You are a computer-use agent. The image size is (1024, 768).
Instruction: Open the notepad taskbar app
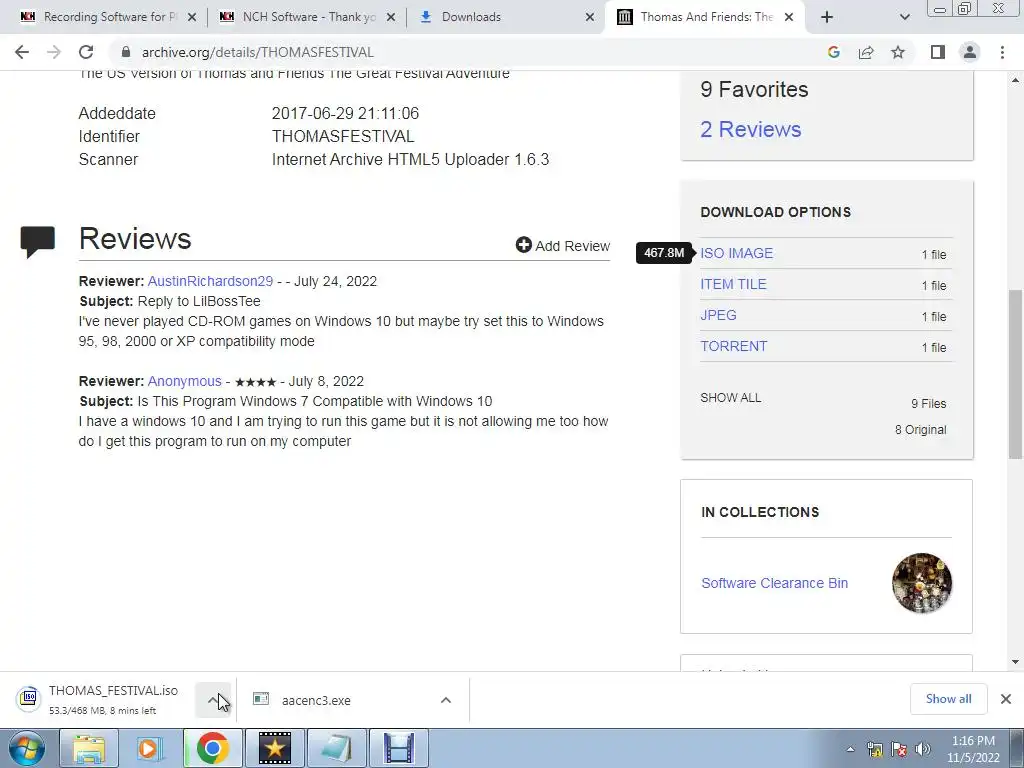[x=337, y=748]
